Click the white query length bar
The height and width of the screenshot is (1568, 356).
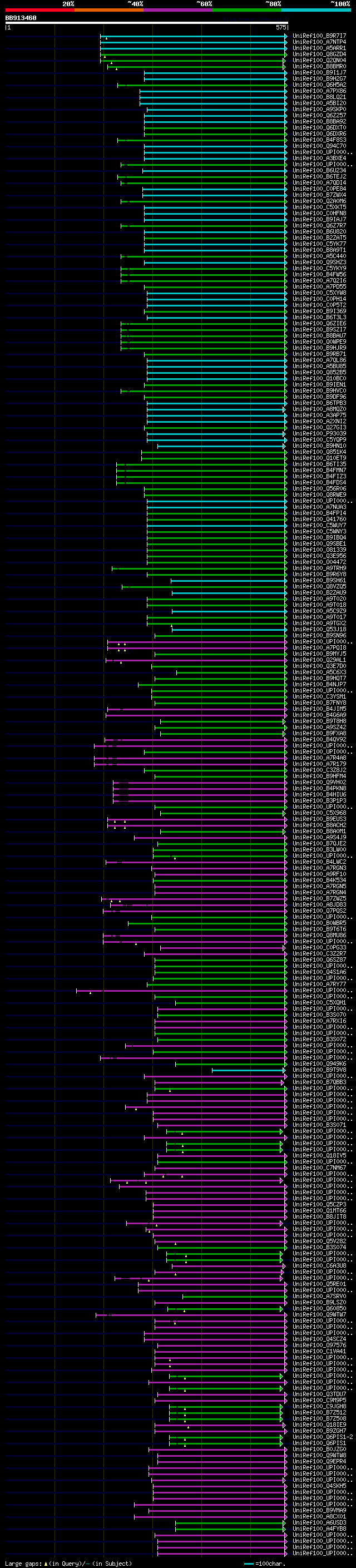point(147,22)
